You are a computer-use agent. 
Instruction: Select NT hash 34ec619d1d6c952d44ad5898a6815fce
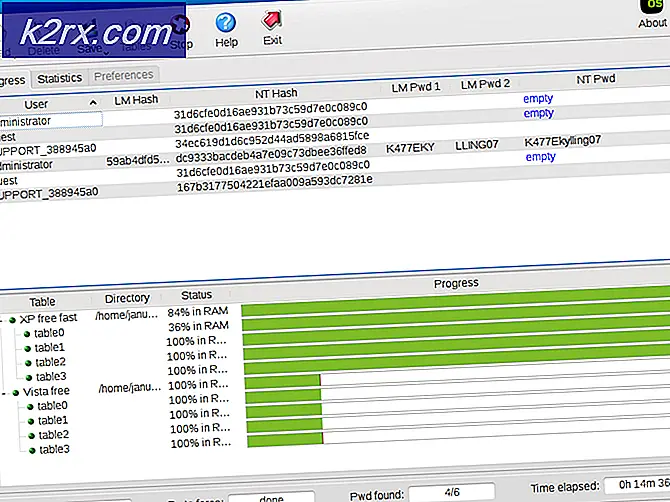[273, 138]
